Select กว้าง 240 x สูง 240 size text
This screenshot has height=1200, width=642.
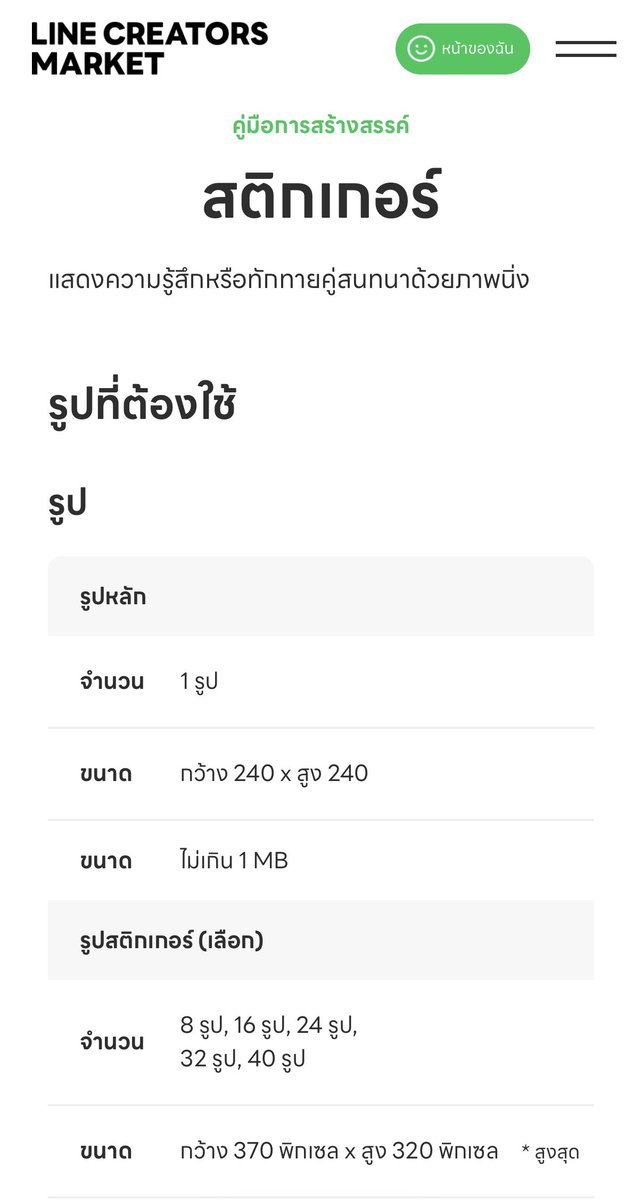(274, 773)
